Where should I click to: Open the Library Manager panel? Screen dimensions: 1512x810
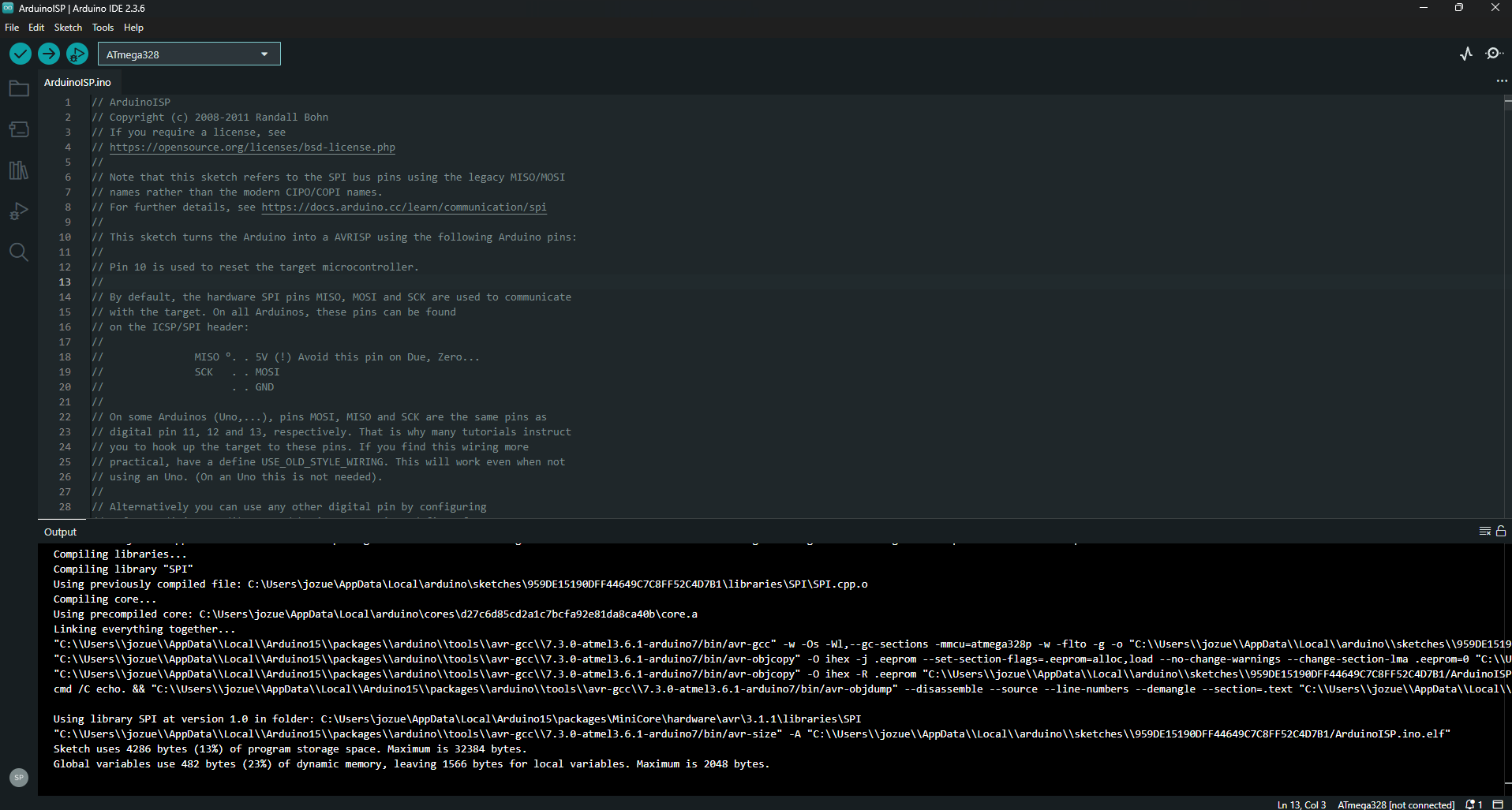coord(19,170)
